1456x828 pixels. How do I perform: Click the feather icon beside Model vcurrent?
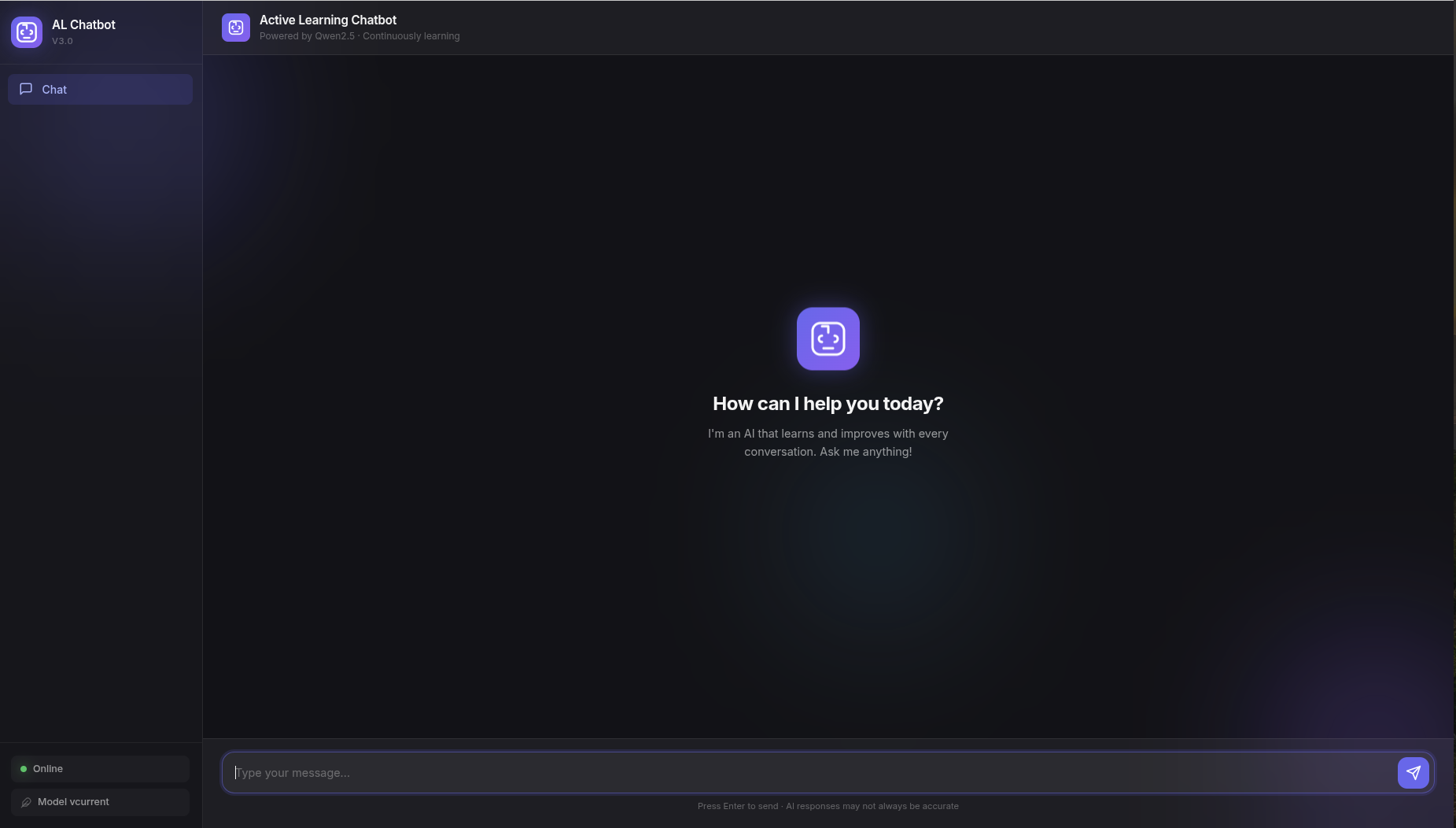pos(26,802)
